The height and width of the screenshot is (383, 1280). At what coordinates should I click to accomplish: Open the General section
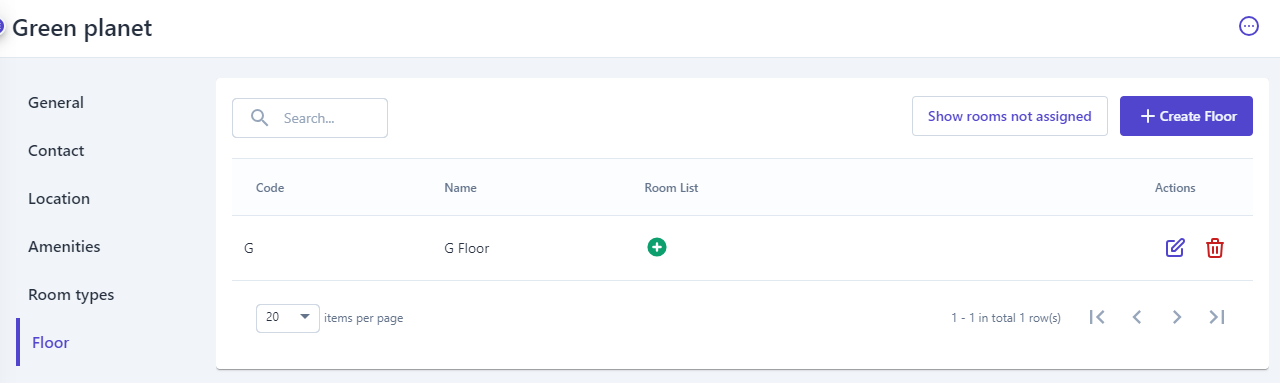click(x=56, y=103)
